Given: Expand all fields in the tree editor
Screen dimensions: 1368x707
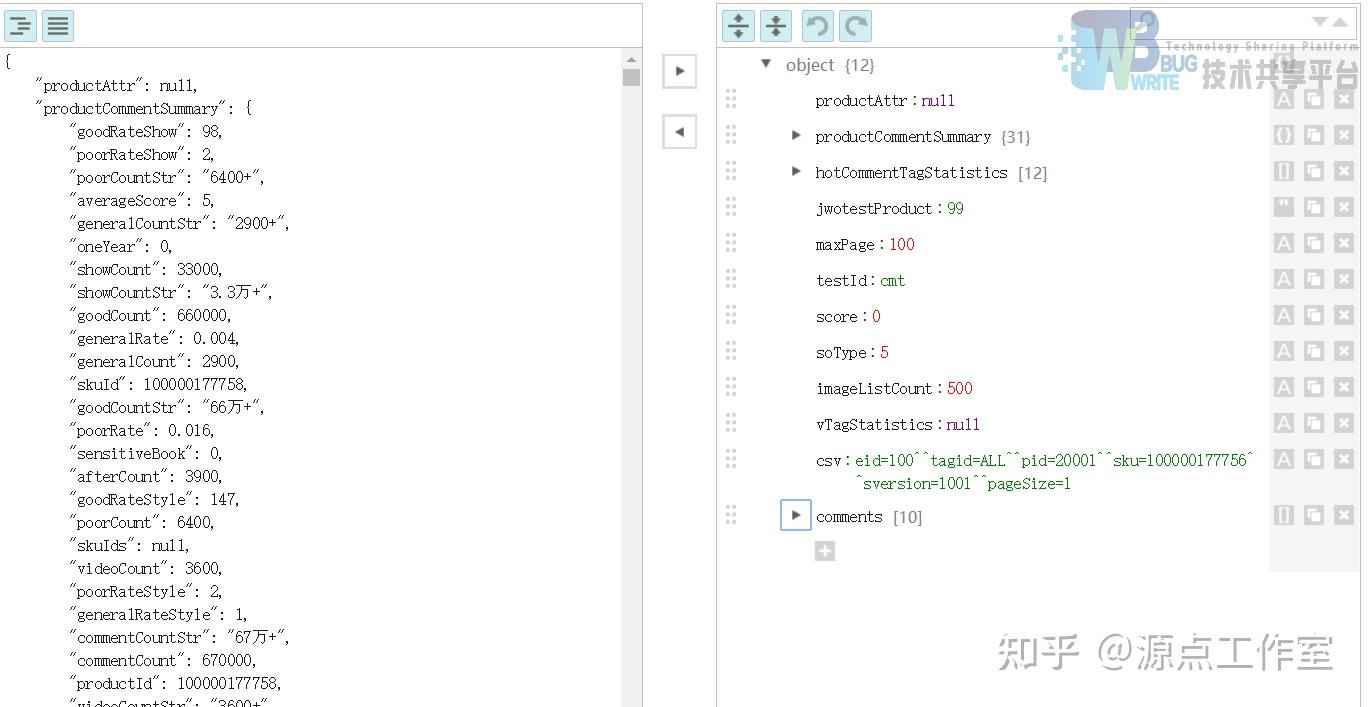Looking at the screenshot, I should (738, 25).
